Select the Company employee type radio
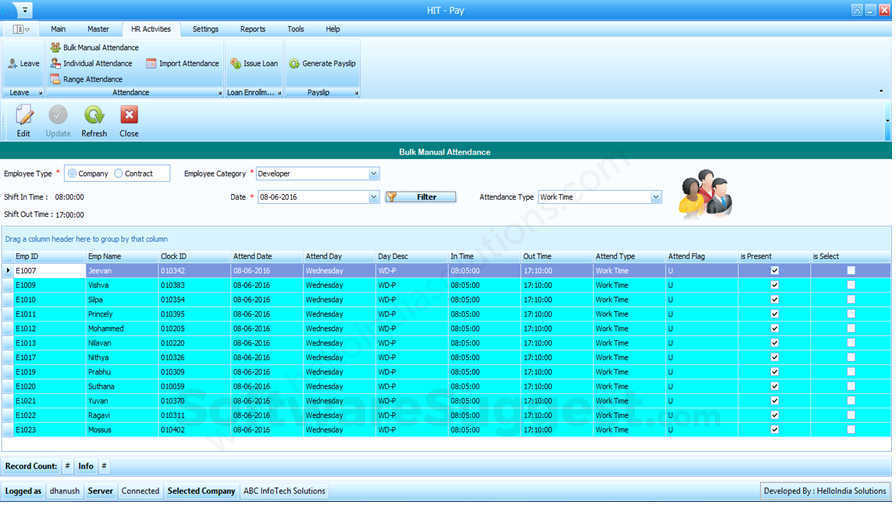The height and width of the screenshot is (506, 896). (73, 174)
